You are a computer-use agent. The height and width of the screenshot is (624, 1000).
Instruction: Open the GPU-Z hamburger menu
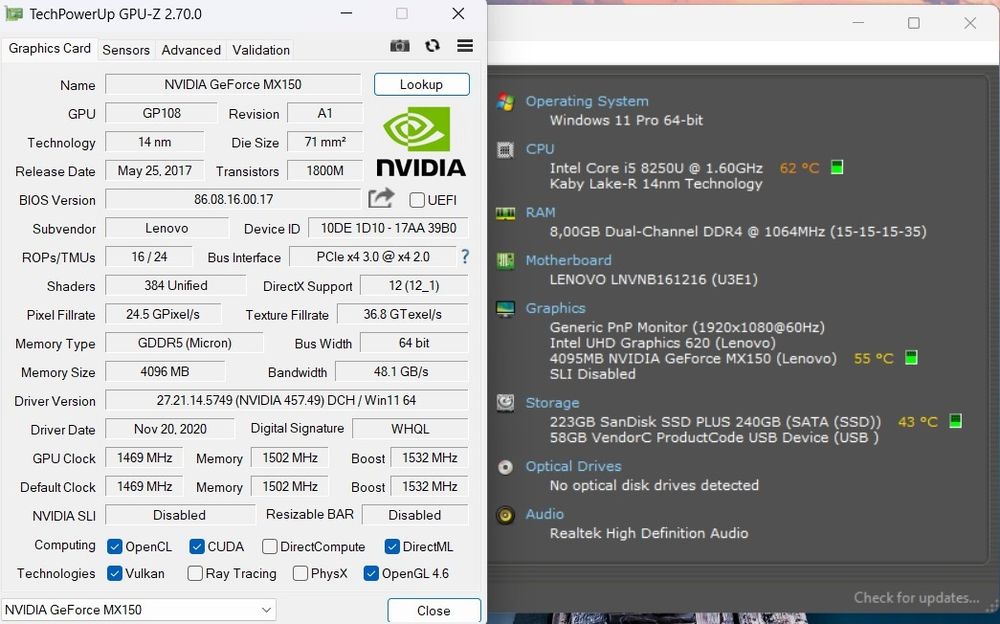point(465,45)
